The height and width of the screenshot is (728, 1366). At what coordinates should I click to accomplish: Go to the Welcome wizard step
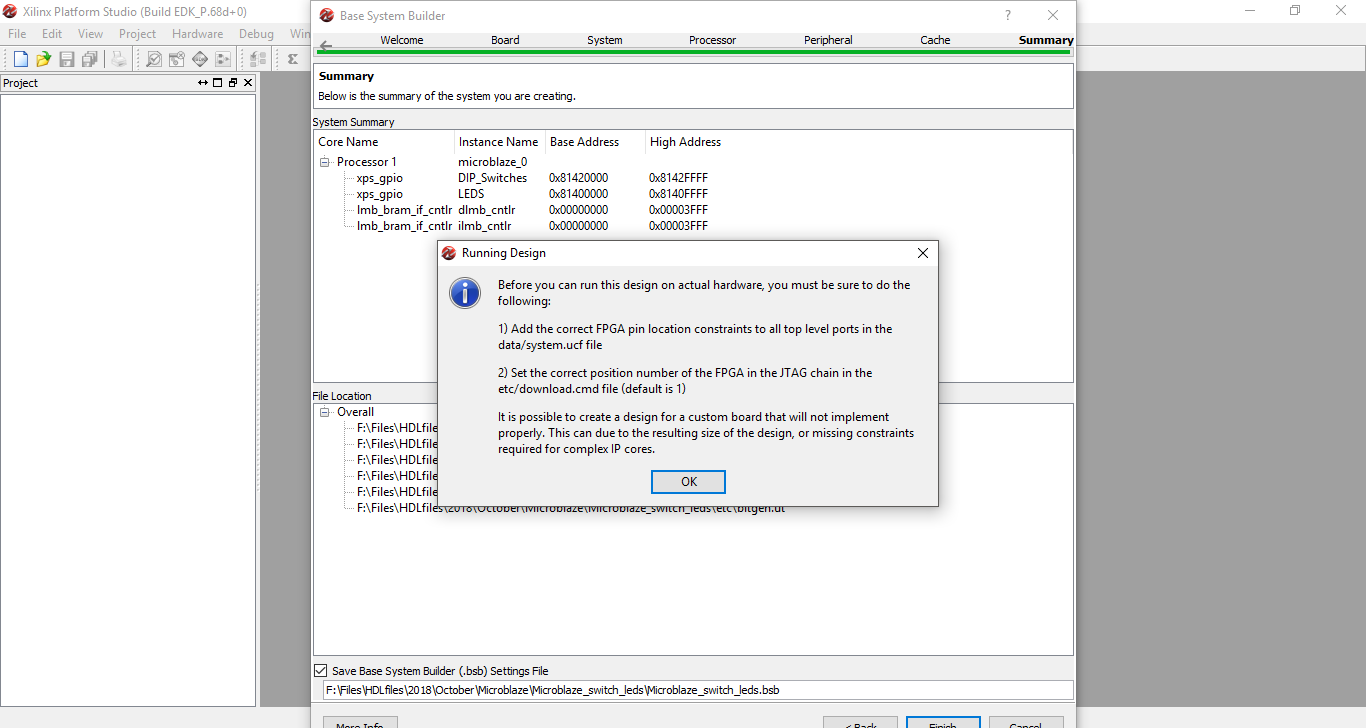(402, 40)
